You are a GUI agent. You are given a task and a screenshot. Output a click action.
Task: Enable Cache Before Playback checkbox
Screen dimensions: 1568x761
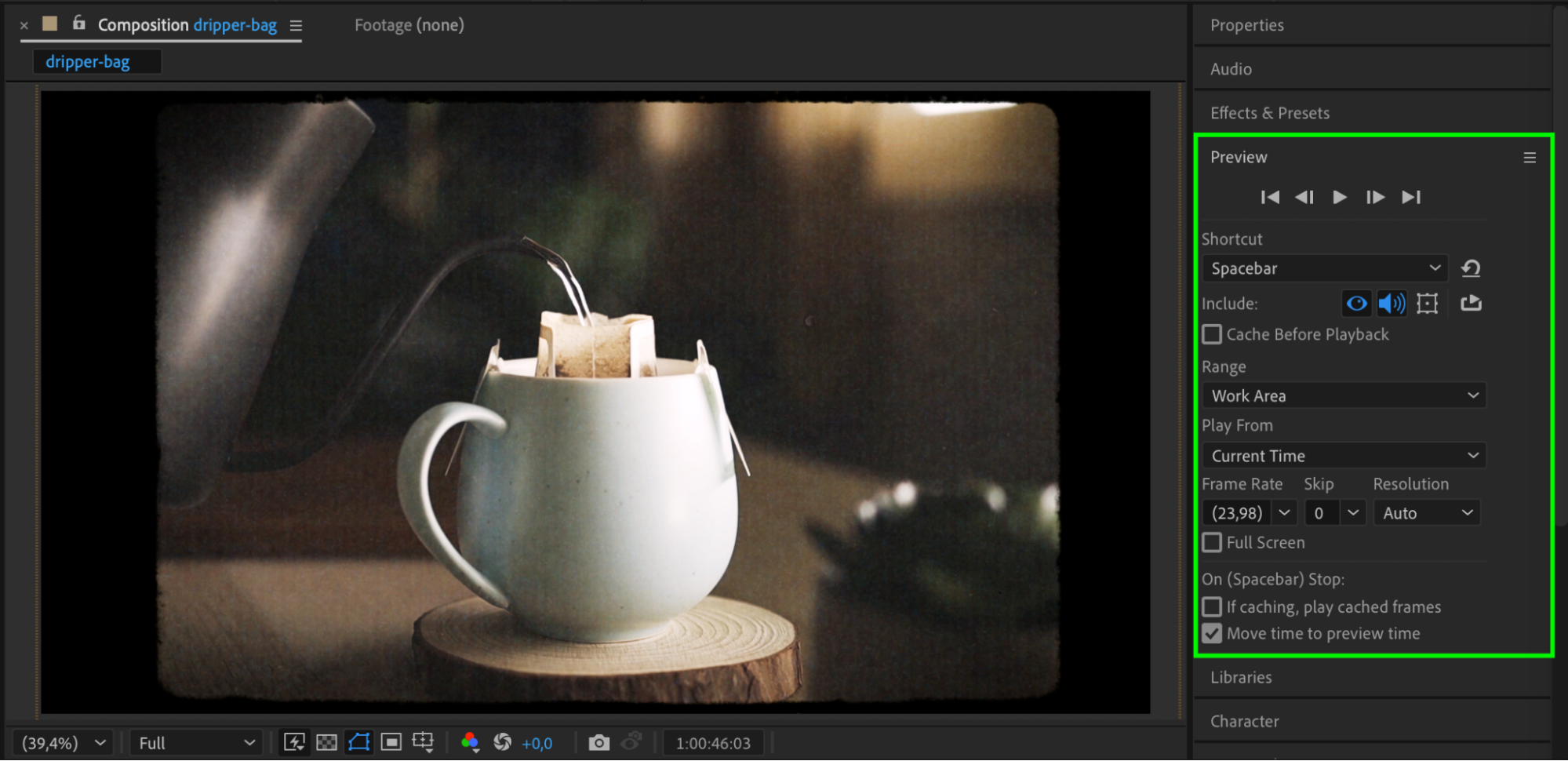(1213, 335)
